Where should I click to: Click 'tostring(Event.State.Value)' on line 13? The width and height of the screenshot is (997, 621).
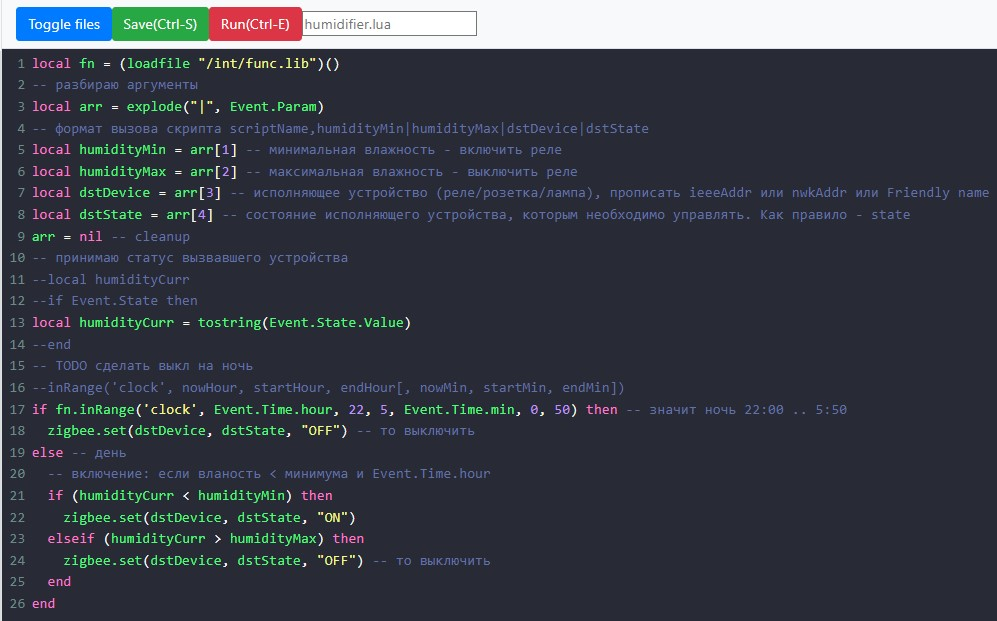click(x=305, y=323)
